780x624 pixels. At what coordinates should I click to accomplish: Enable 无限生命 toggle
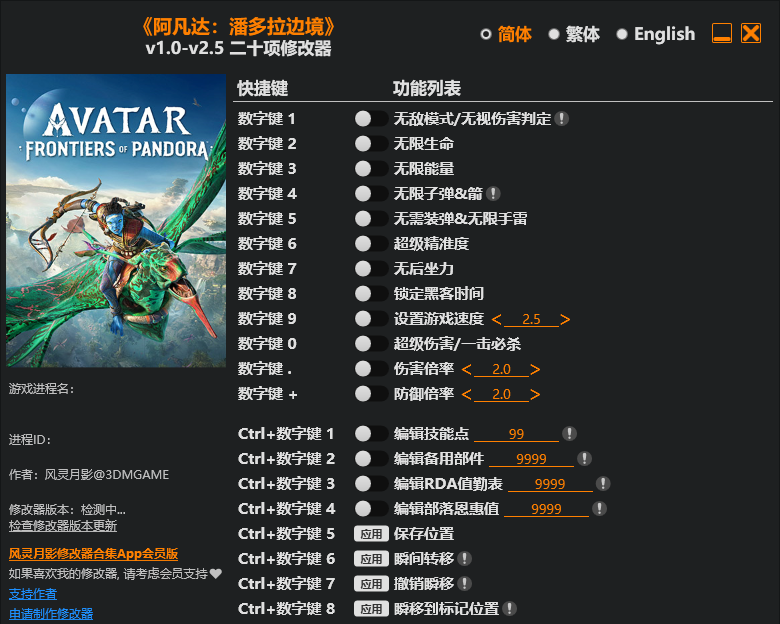[x=371, y=143]
